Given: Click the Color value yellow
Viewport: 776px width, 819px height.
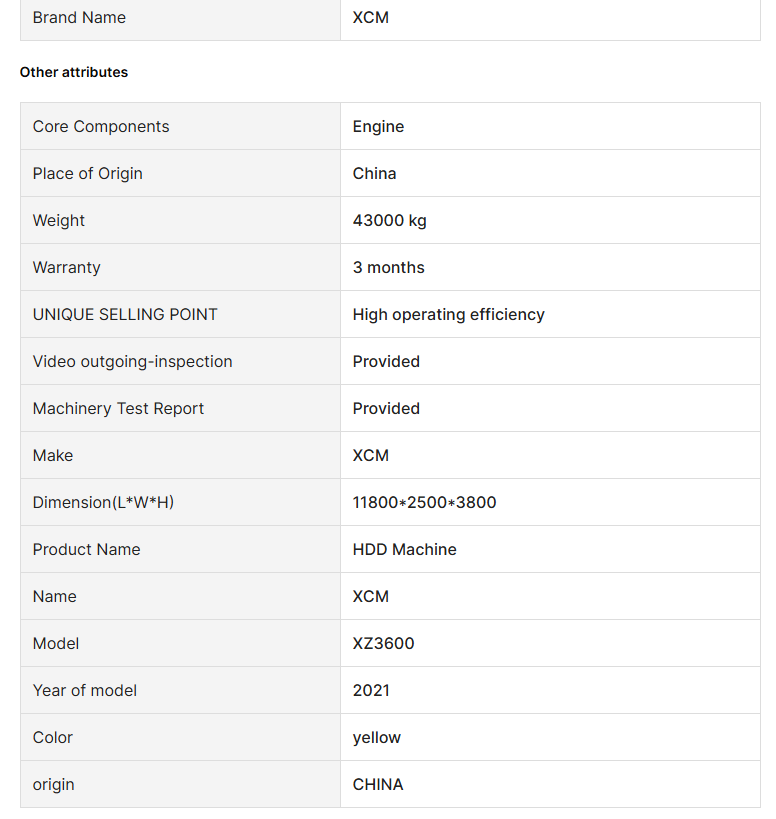Looking at the screenshot, I should [377, 738].
